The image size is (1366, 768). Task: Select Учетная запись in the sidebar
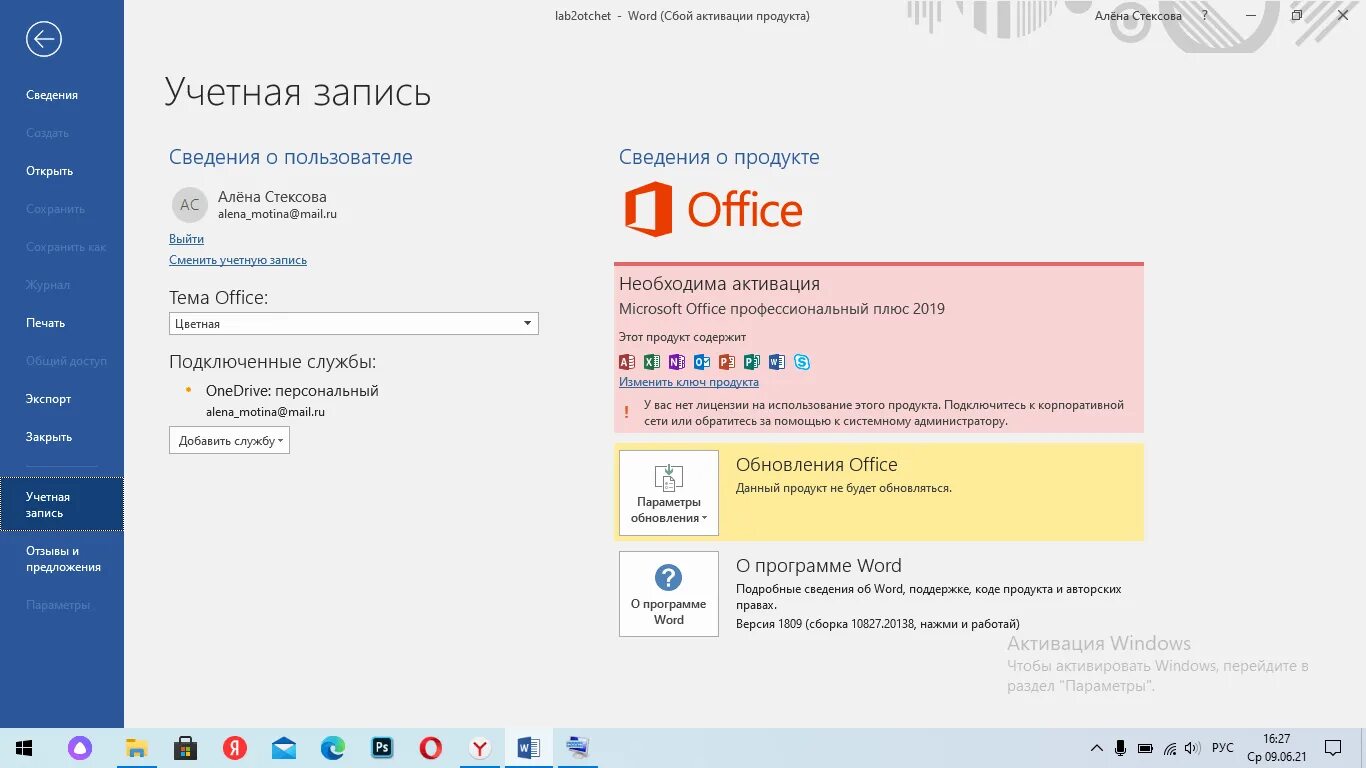(62, 504)
